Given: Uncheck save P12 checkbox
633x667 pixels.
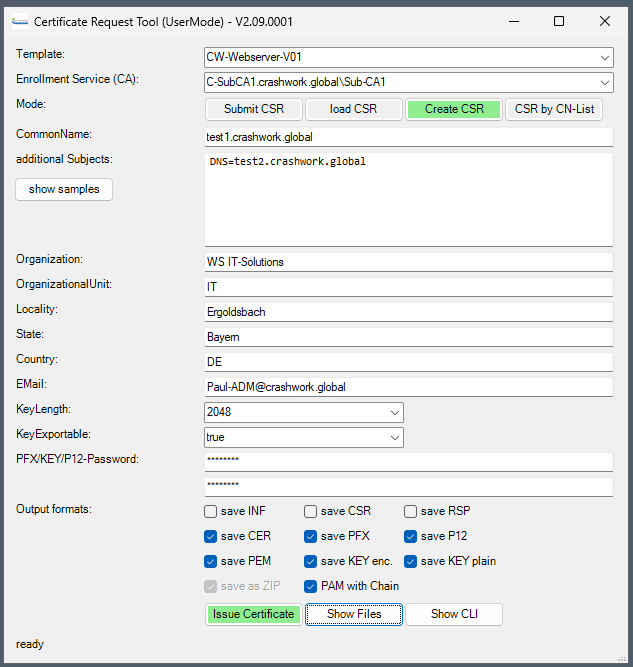Looking at the screenshot, I should point(411,536).
